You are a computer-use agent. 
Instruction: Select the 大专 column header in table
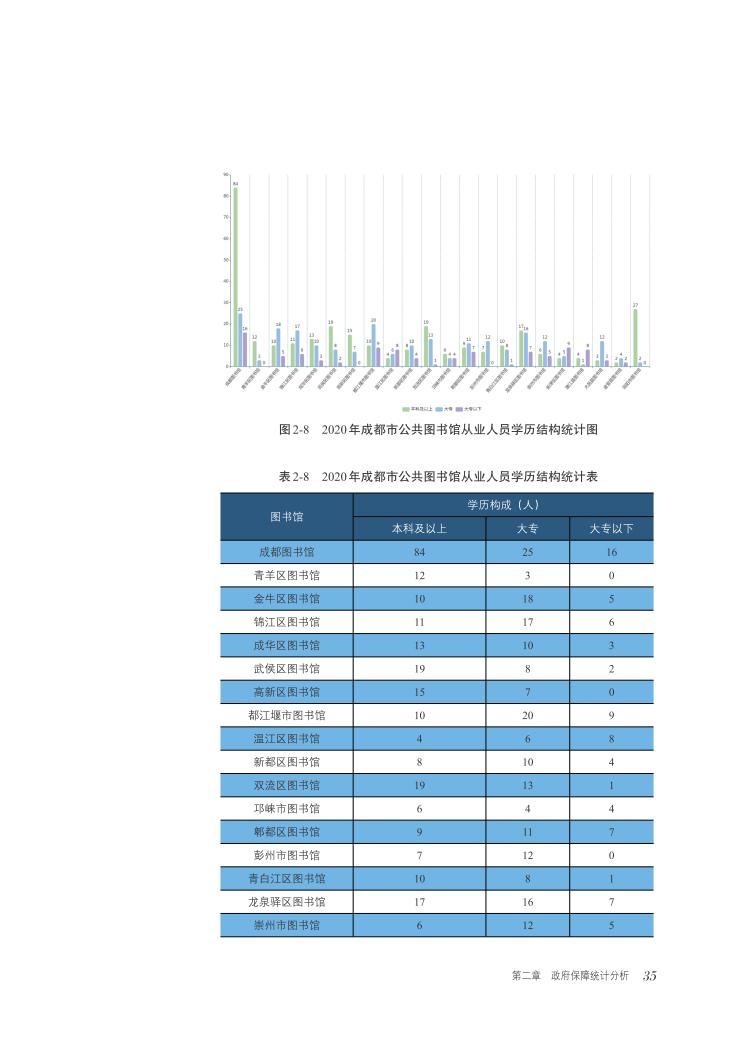[x=527, y=528]
